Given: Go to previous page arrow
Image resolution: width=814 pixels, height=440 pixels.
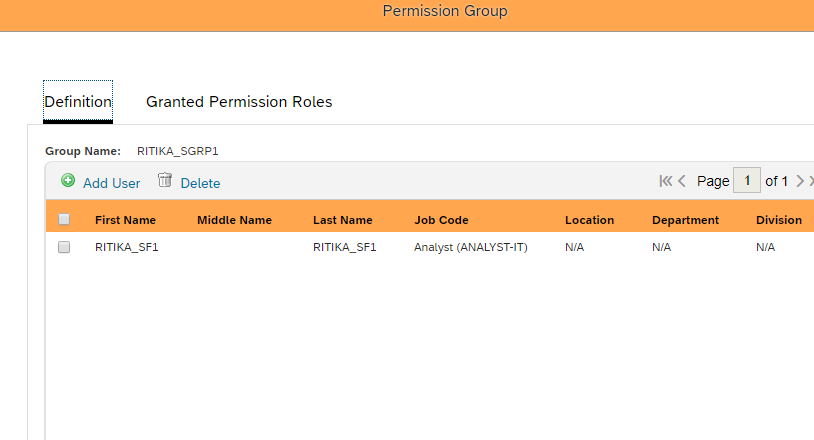Looking at the screenshot, I should 682,181.
